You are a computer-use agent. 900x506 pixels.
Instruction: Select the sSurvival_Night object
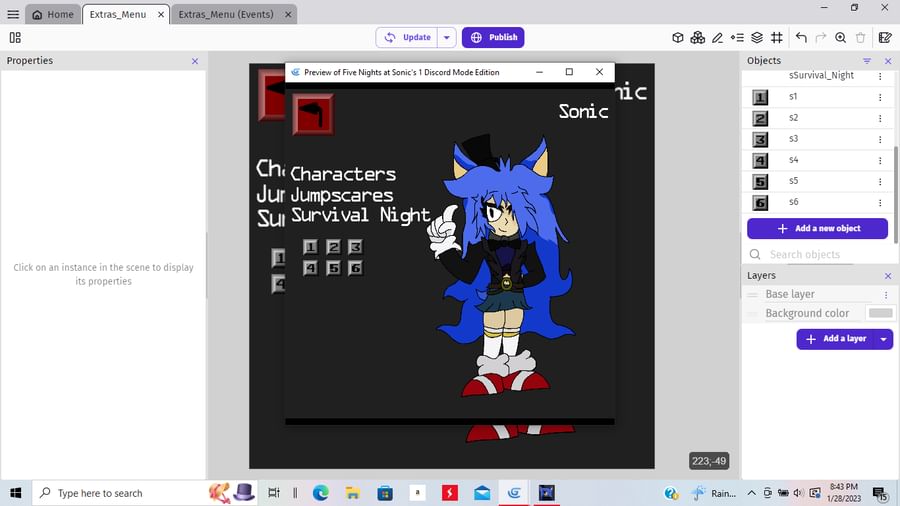pyautogui.click(x=818, y=76)
